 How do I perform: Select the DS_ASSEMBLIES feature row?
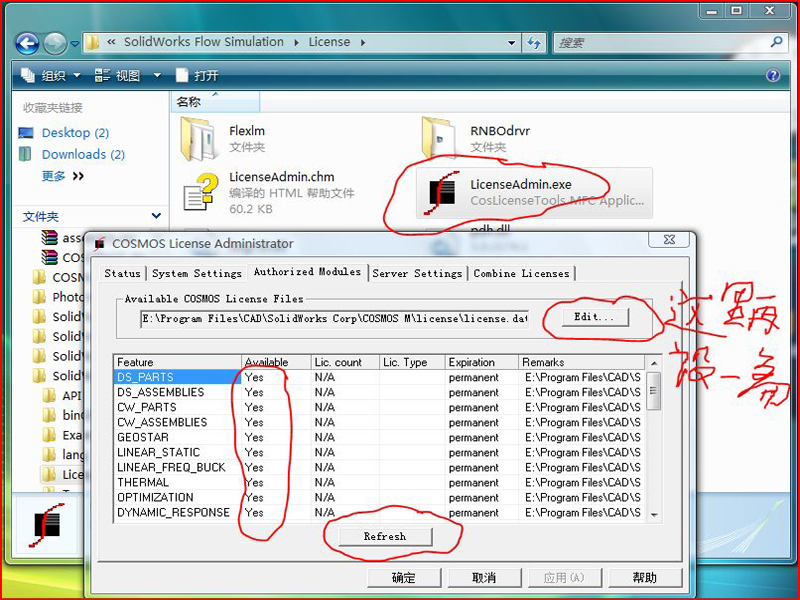pos(379,392)
